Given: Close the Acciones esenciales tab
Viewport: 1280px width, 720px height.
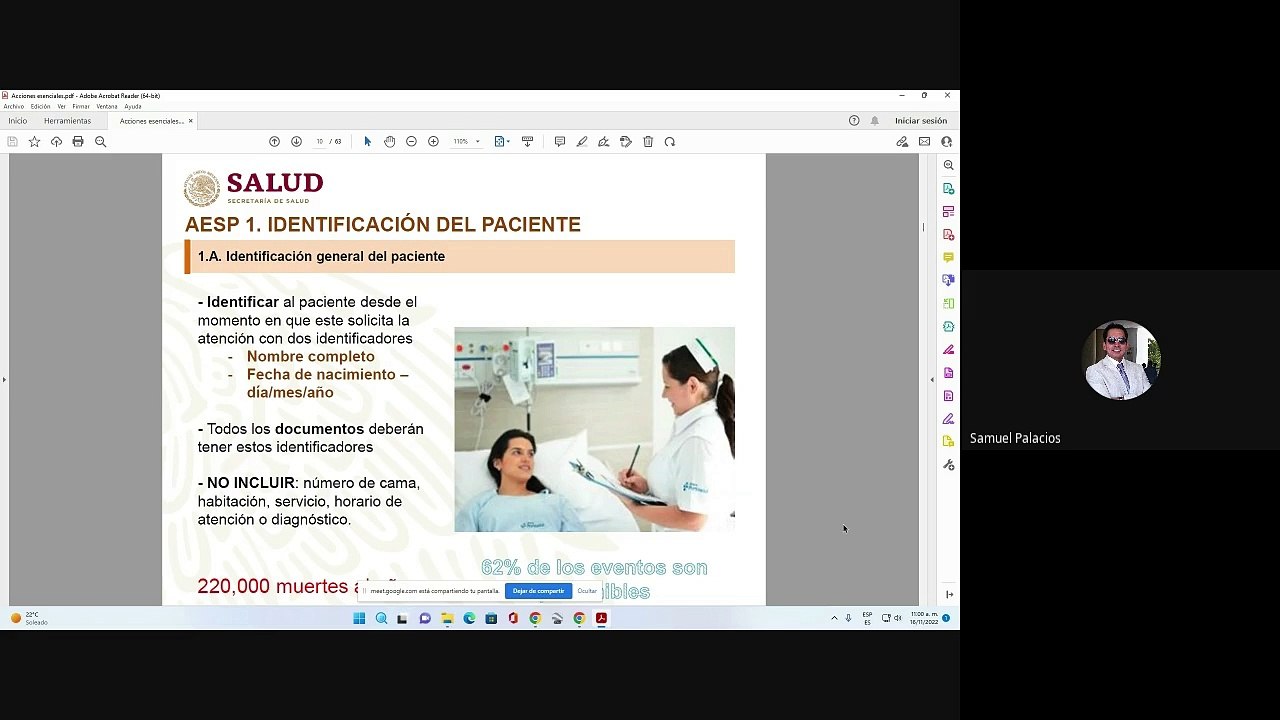Looking at the screenshot, I should [x=190, y=121].
